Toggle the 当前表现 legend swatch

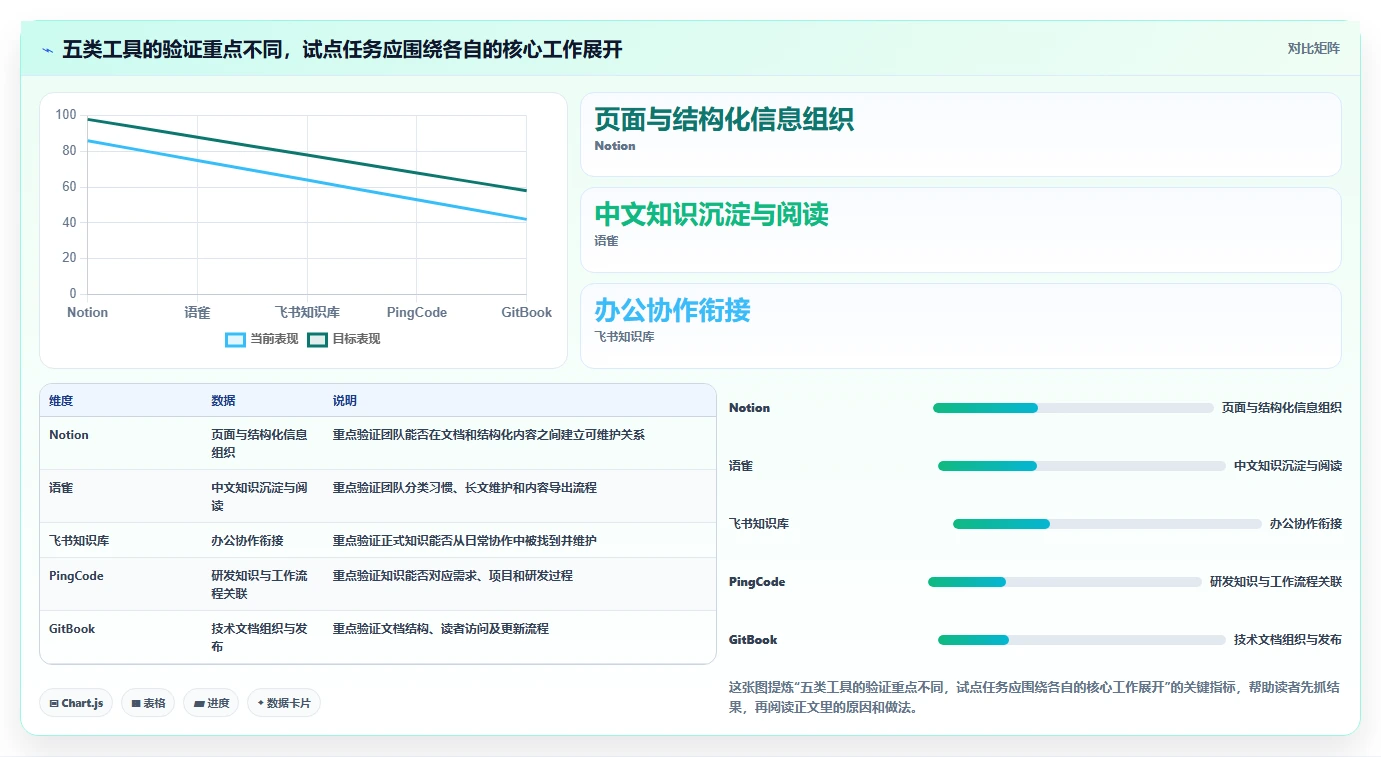pos(235,339)
